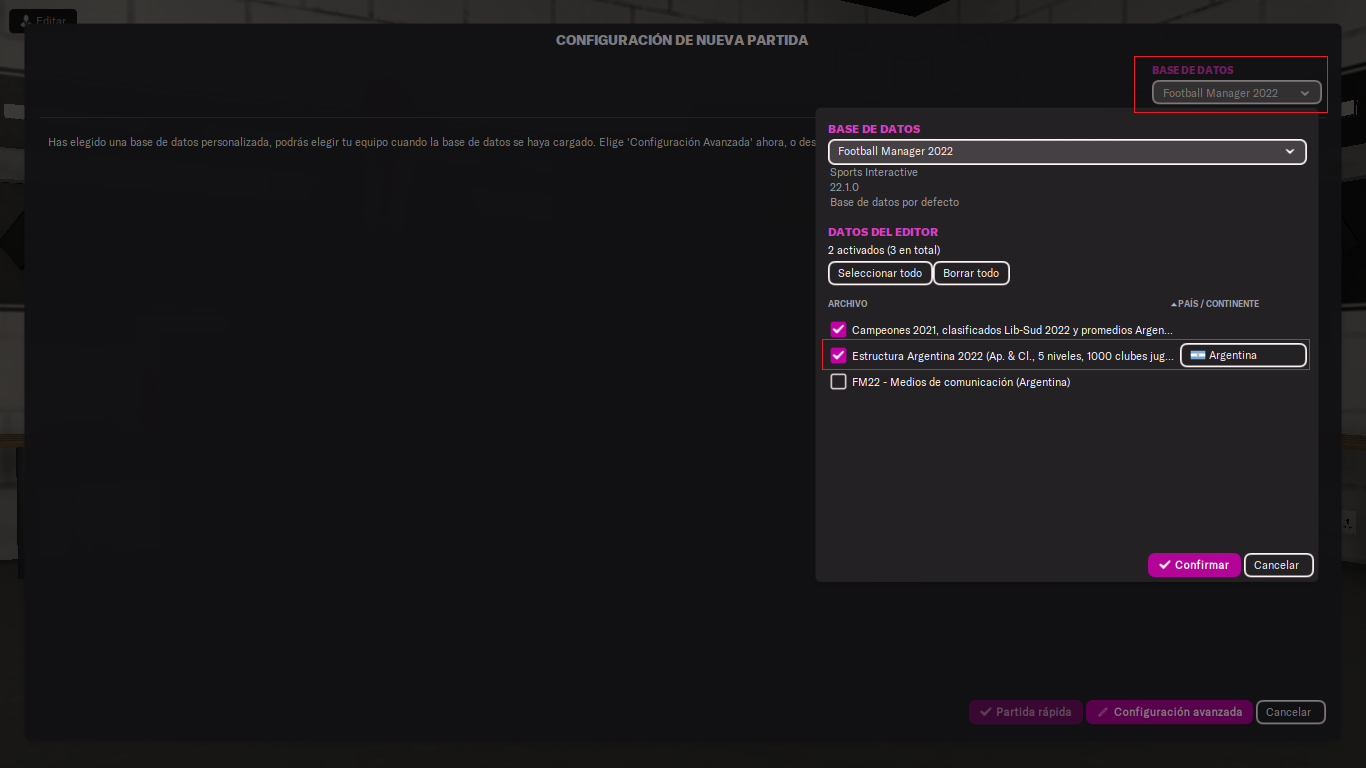The height and width of the screenshot is (768, 1366).
Task: Click the checkmark icon on Confirmar
Action: click(x=1164, y=565)
